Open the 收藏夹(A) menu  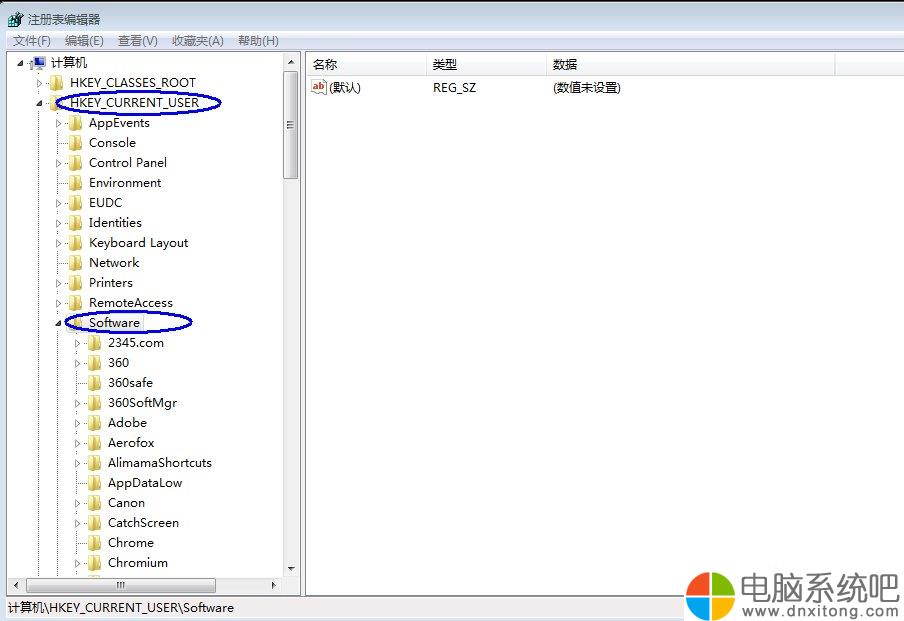(197, 41)
